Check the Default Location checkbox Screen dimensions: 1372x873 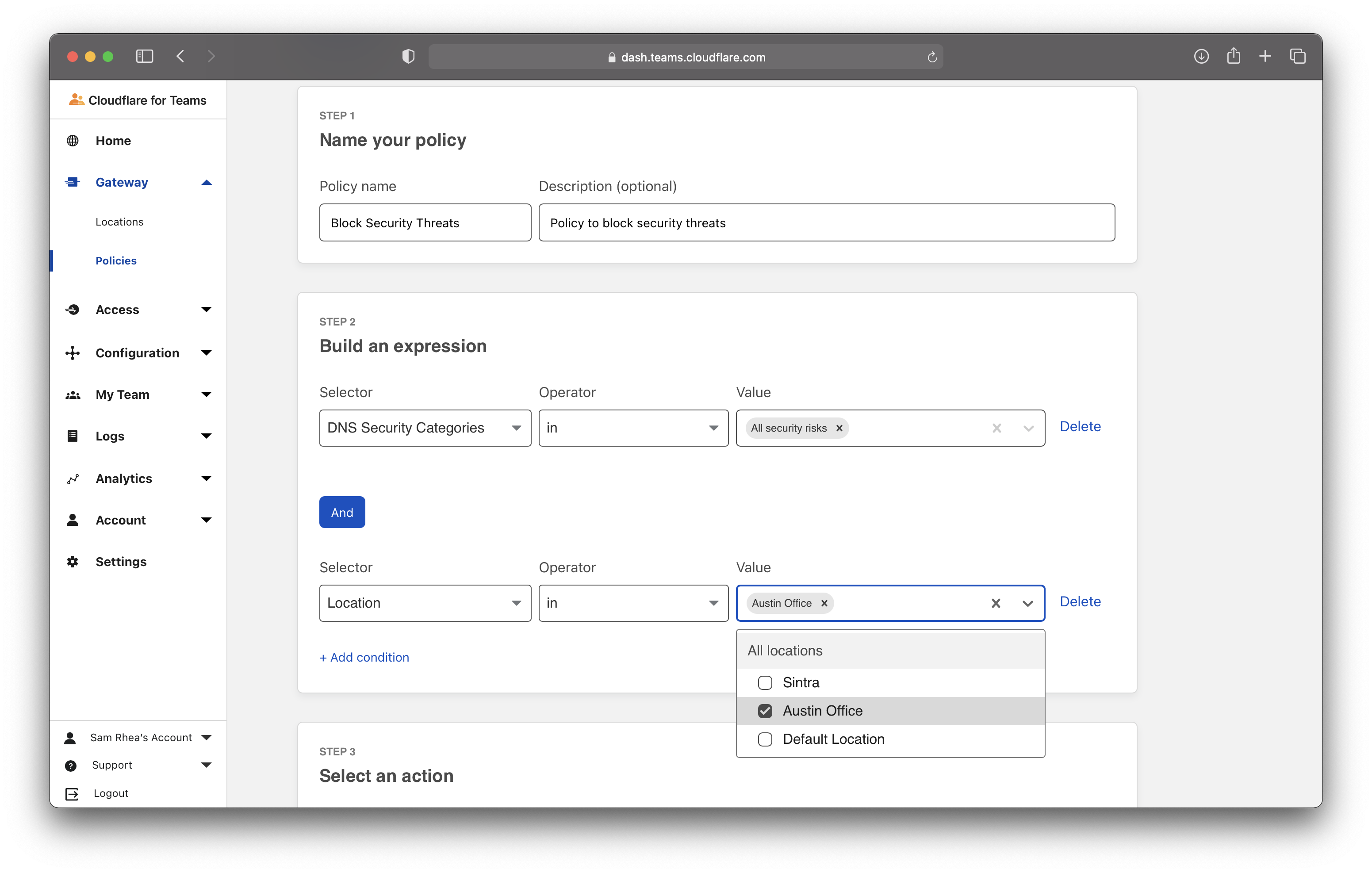point(765,739)
